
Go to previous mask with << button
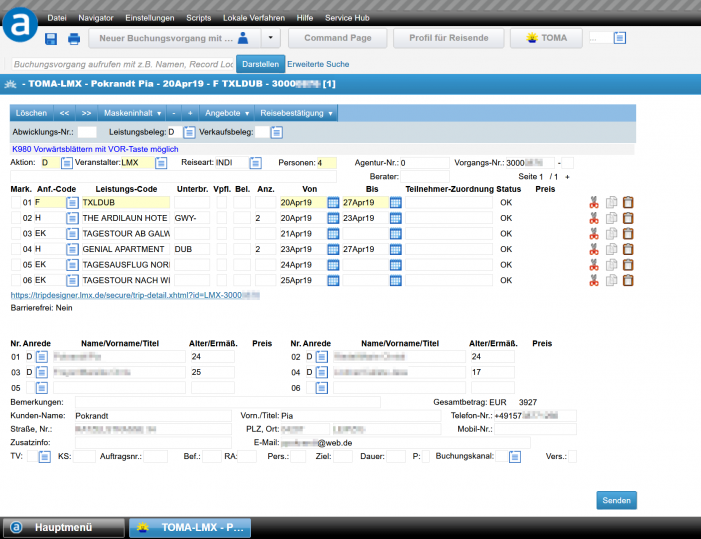pyautogui.click(x=64, y=113)
